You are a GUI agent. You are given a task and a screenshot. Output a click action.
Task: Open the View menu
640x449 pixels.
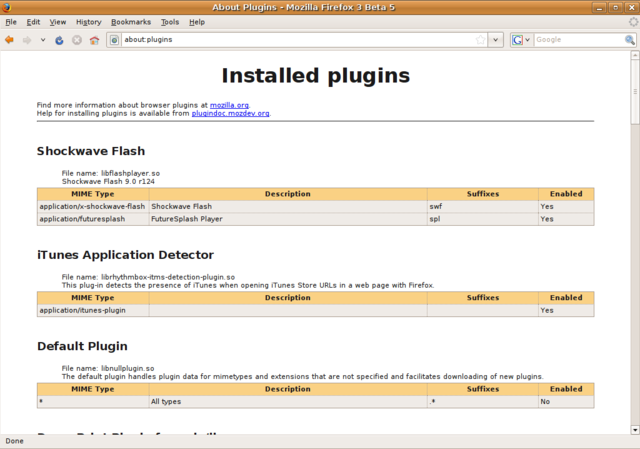click(x=58, y=22)
